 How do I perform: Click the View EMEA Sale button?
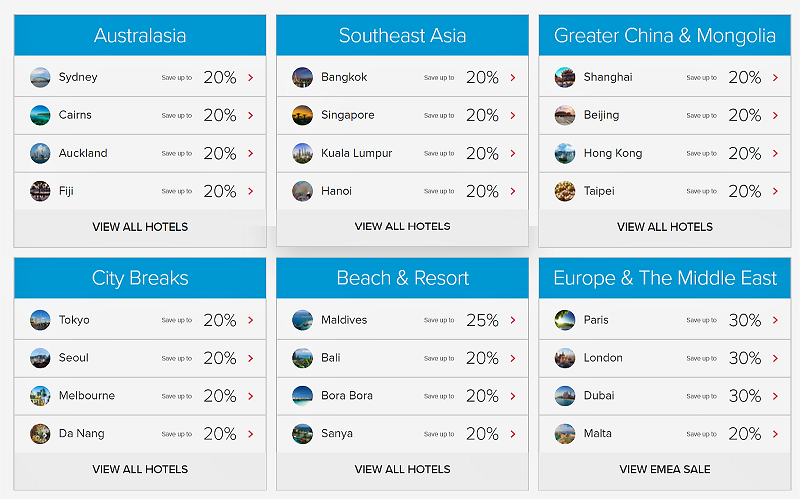[x=665, y=469]
